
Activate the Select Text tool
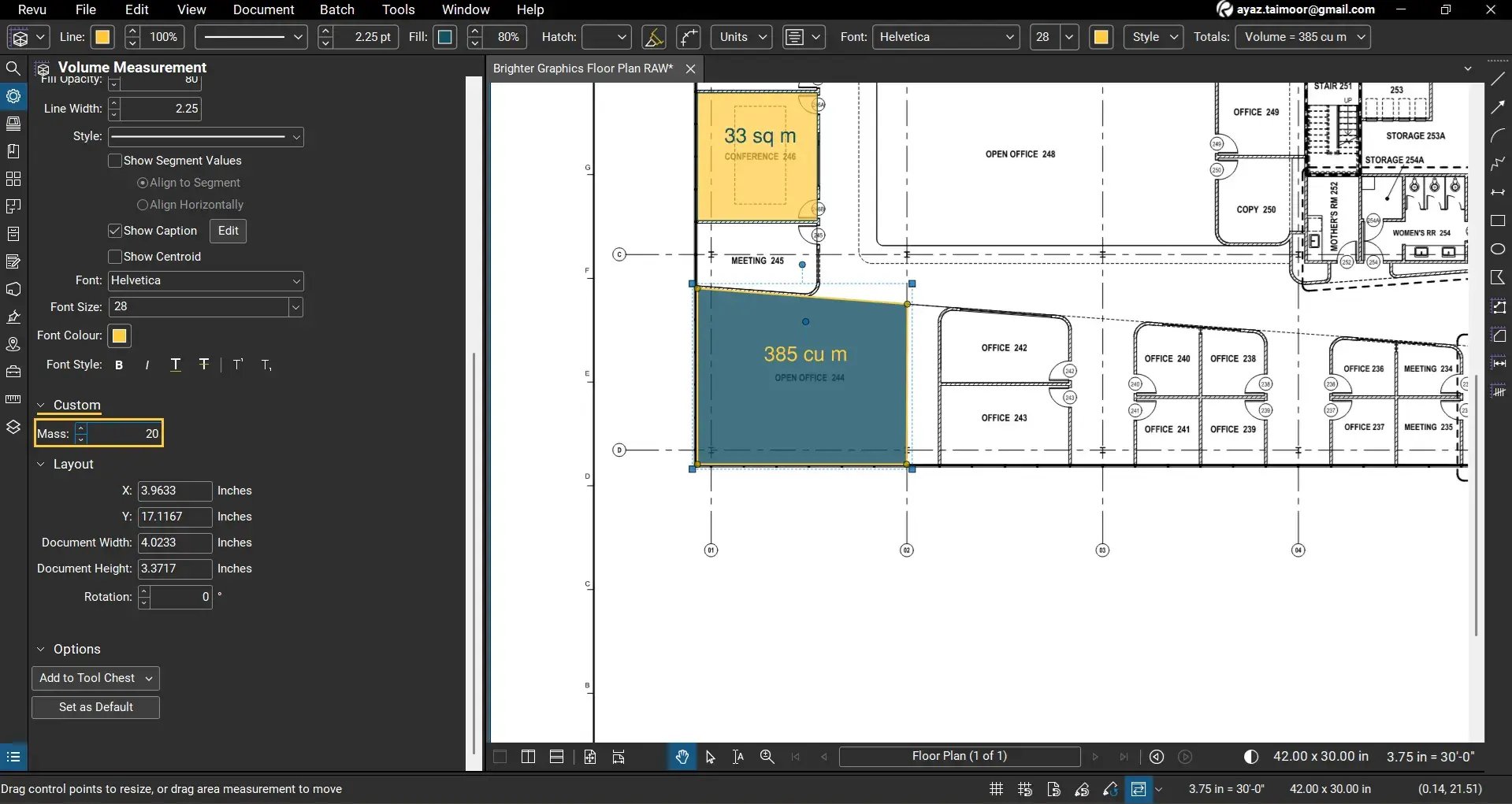tap(737, 756)
